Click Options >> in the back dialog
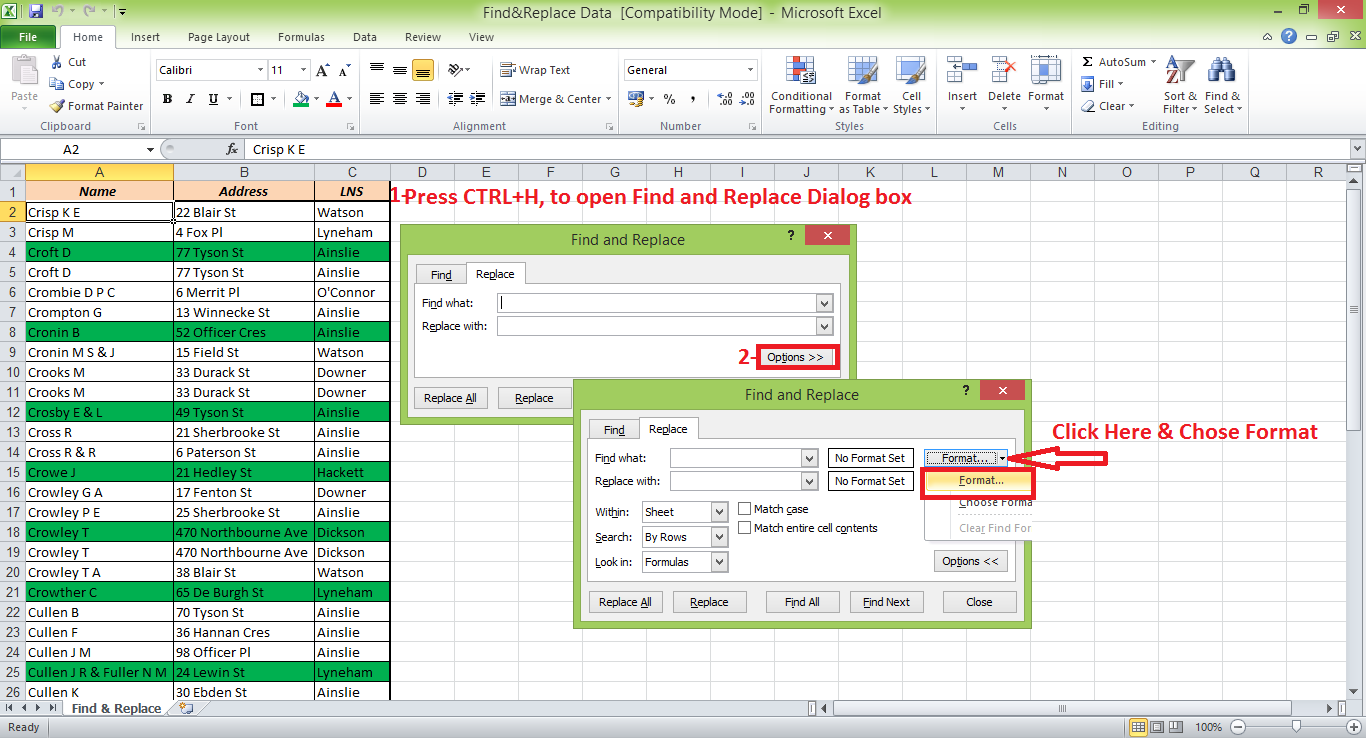The image size is (1366, 738). 795,357
